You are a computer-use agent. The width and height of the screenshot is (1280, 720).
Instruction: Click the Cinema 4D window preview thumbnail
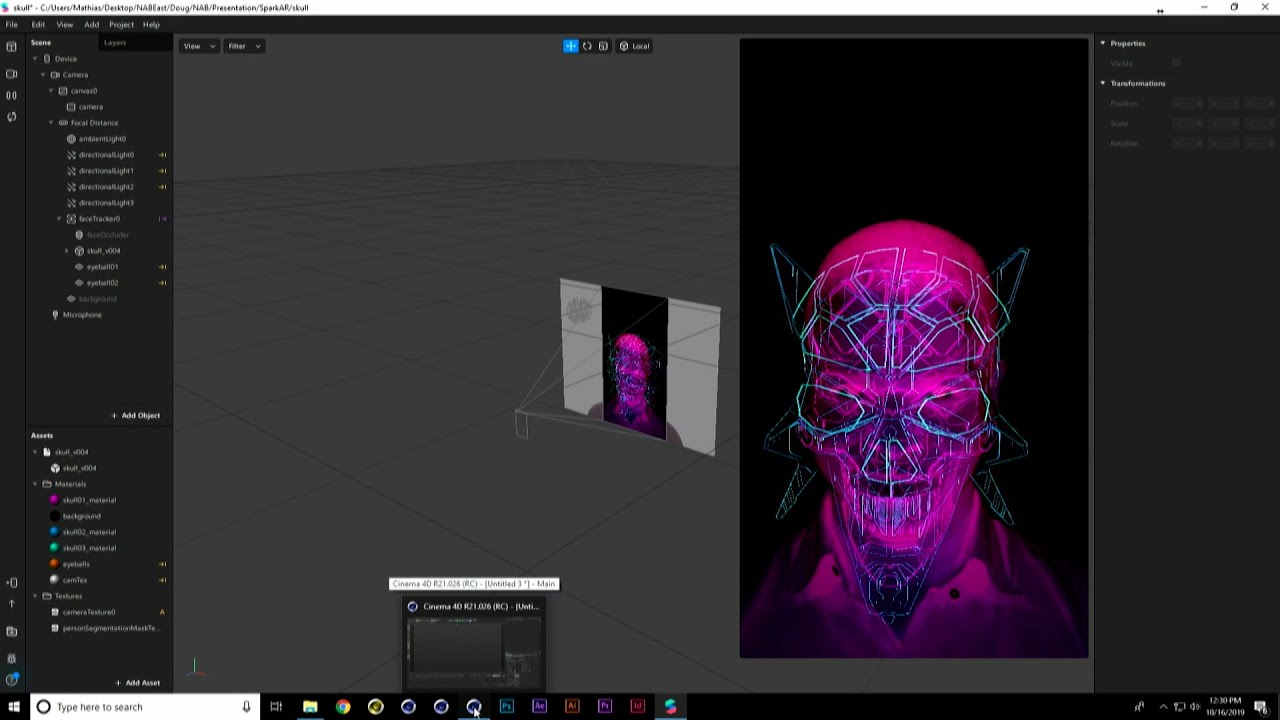click(x=474, y=651)
